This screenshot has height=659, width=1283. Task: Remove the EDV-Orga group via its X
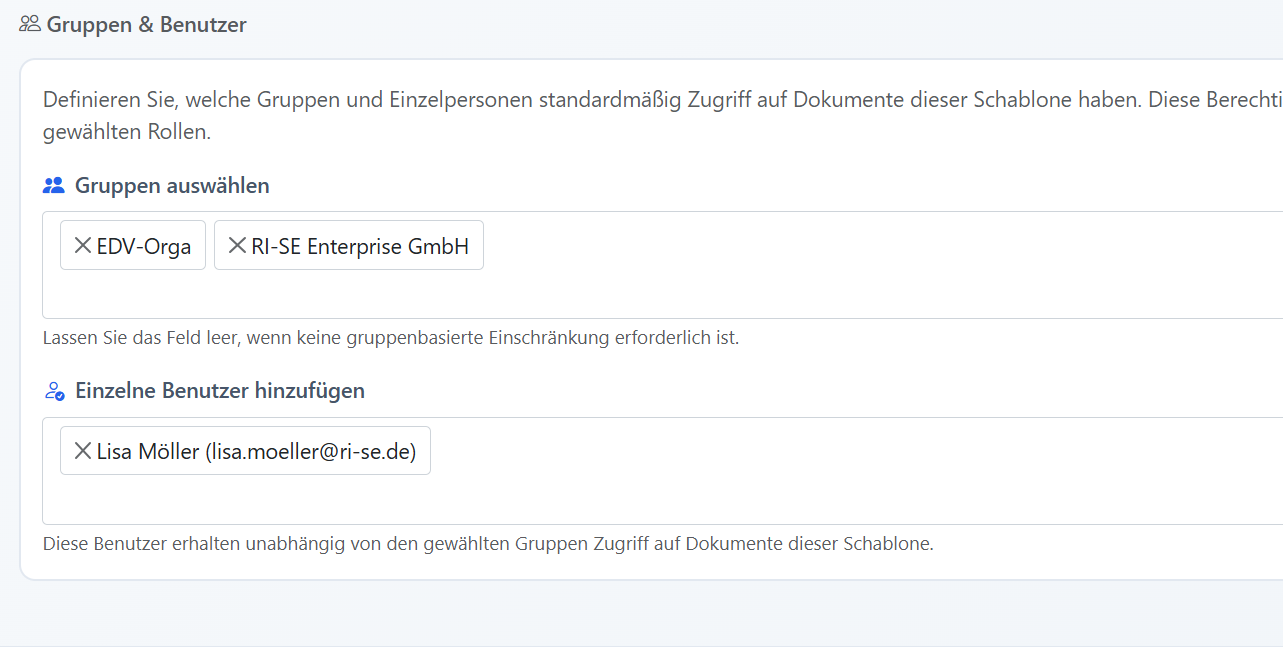click(82, 245)
